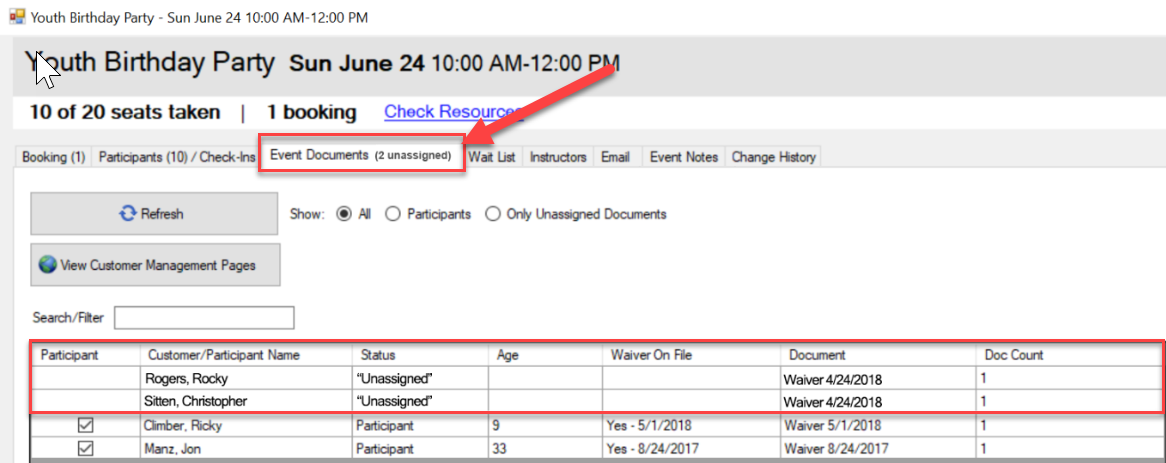Viewport: 1166px width, 463px height.
Task: Click Waiver 5/1/2018 document cell
Action: click(x=878, y=426)
